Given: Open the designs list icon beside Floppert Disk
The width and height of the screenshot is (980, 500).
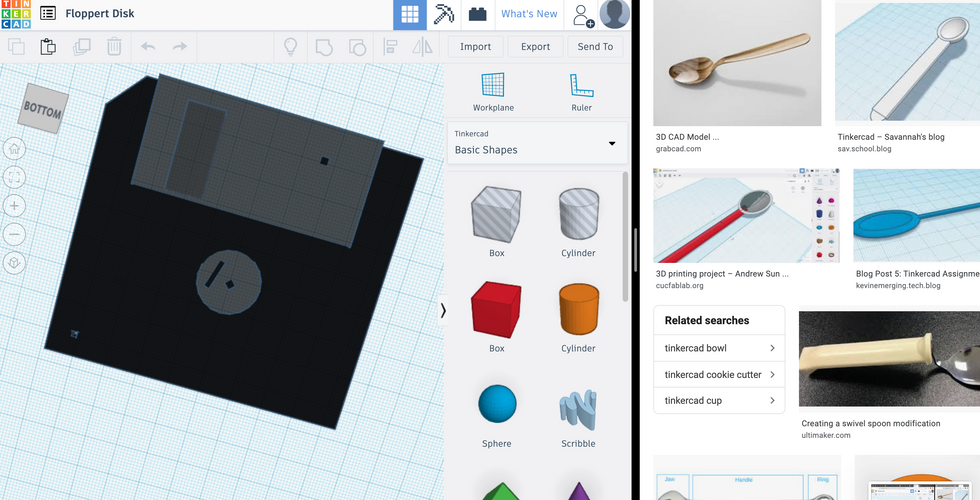Looking at the screenshot, I should coord(48,13).
